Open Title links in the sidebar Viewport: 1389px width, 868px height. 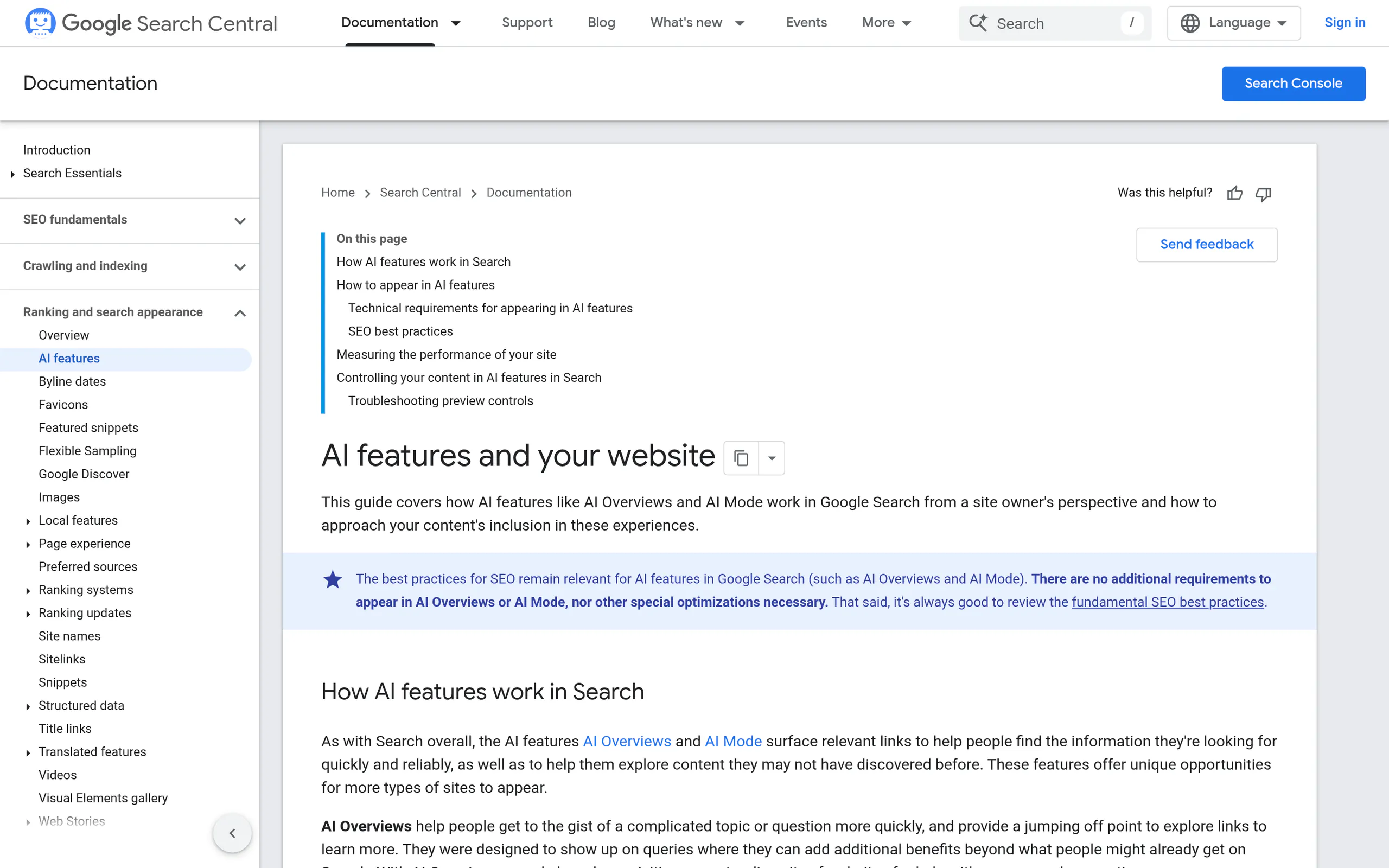[x=65, y=729]
